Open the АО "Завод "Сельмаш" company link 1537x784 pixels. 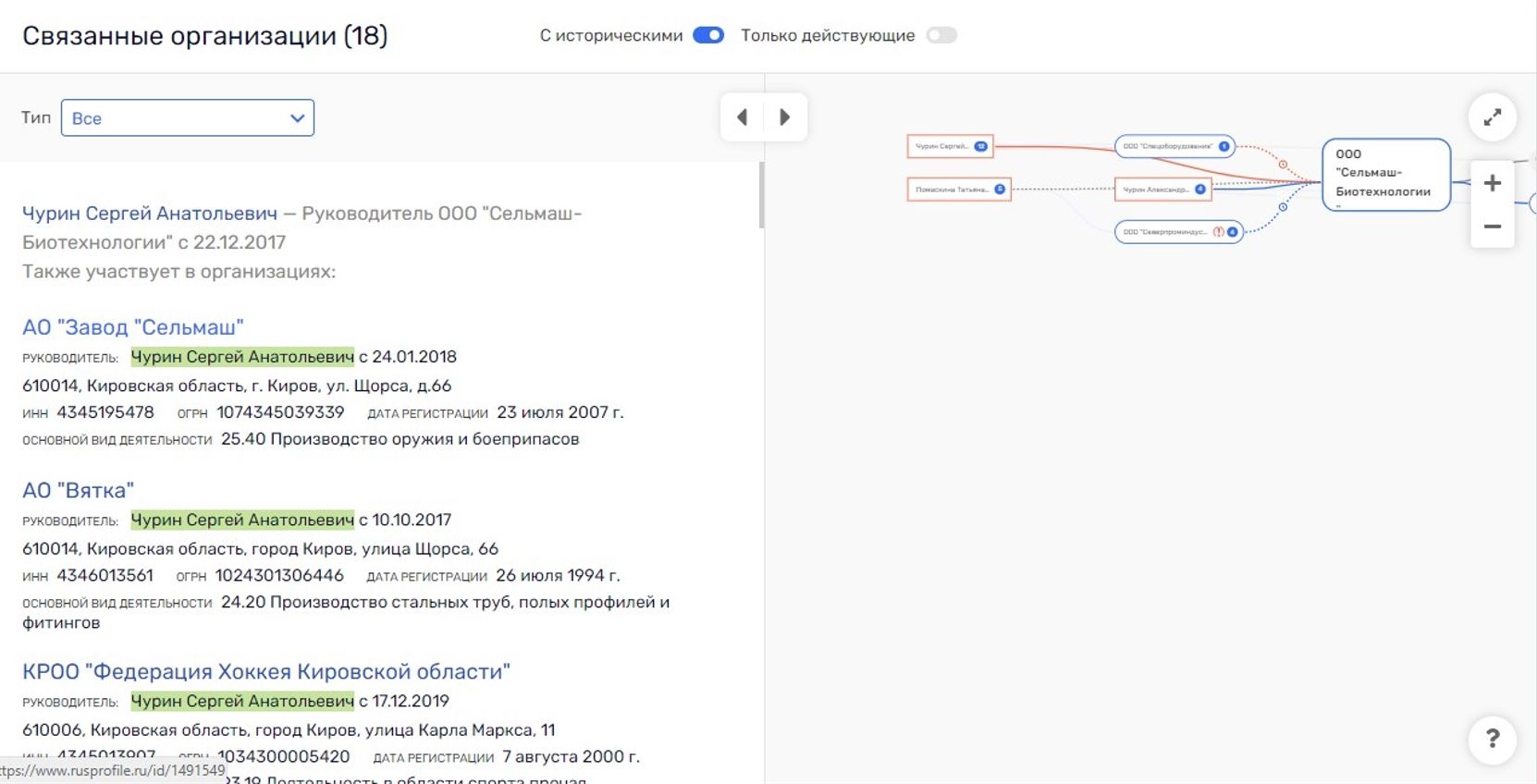[133, 327]
